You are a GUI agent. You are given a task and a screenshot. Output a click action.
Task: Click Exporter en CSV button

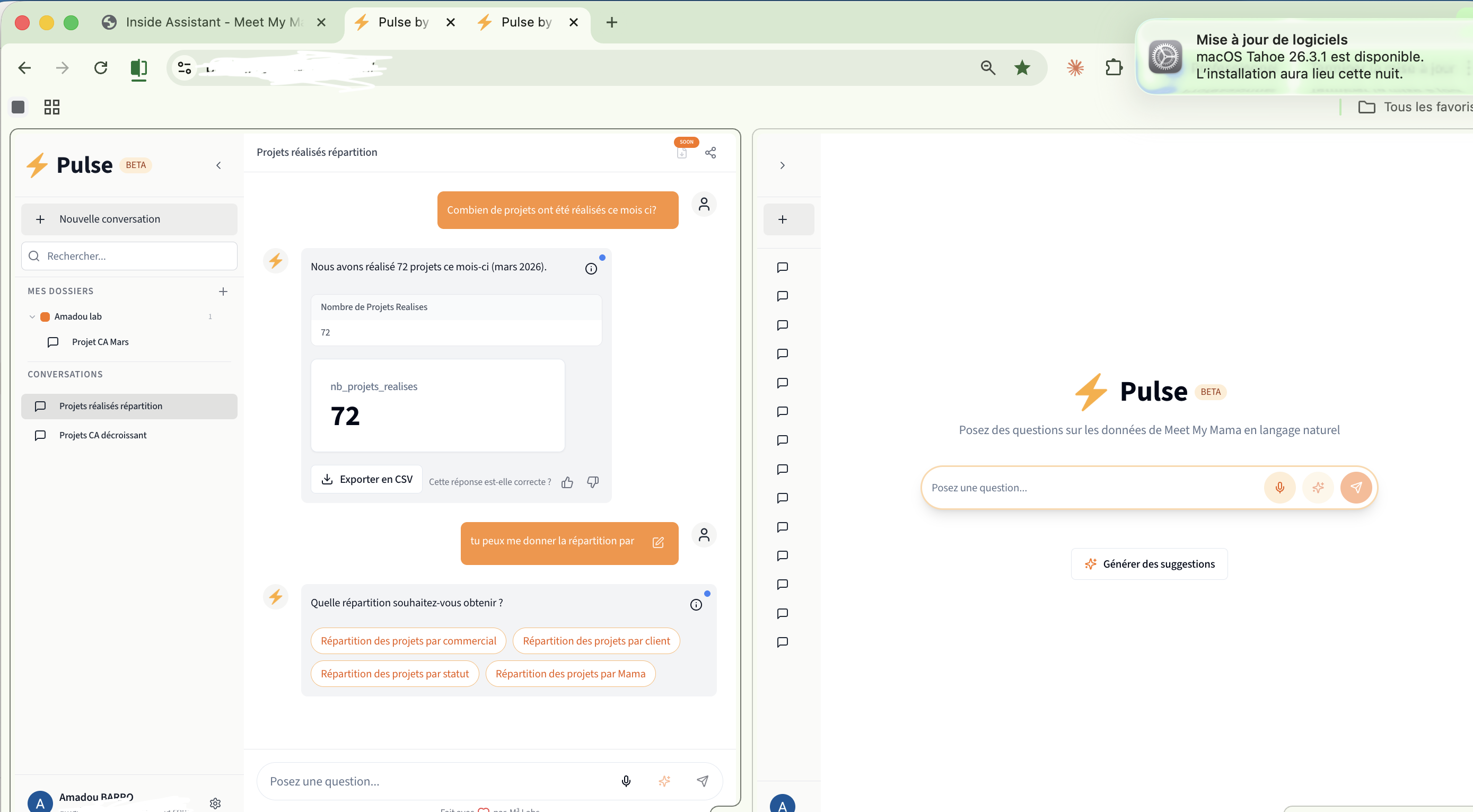366,480
